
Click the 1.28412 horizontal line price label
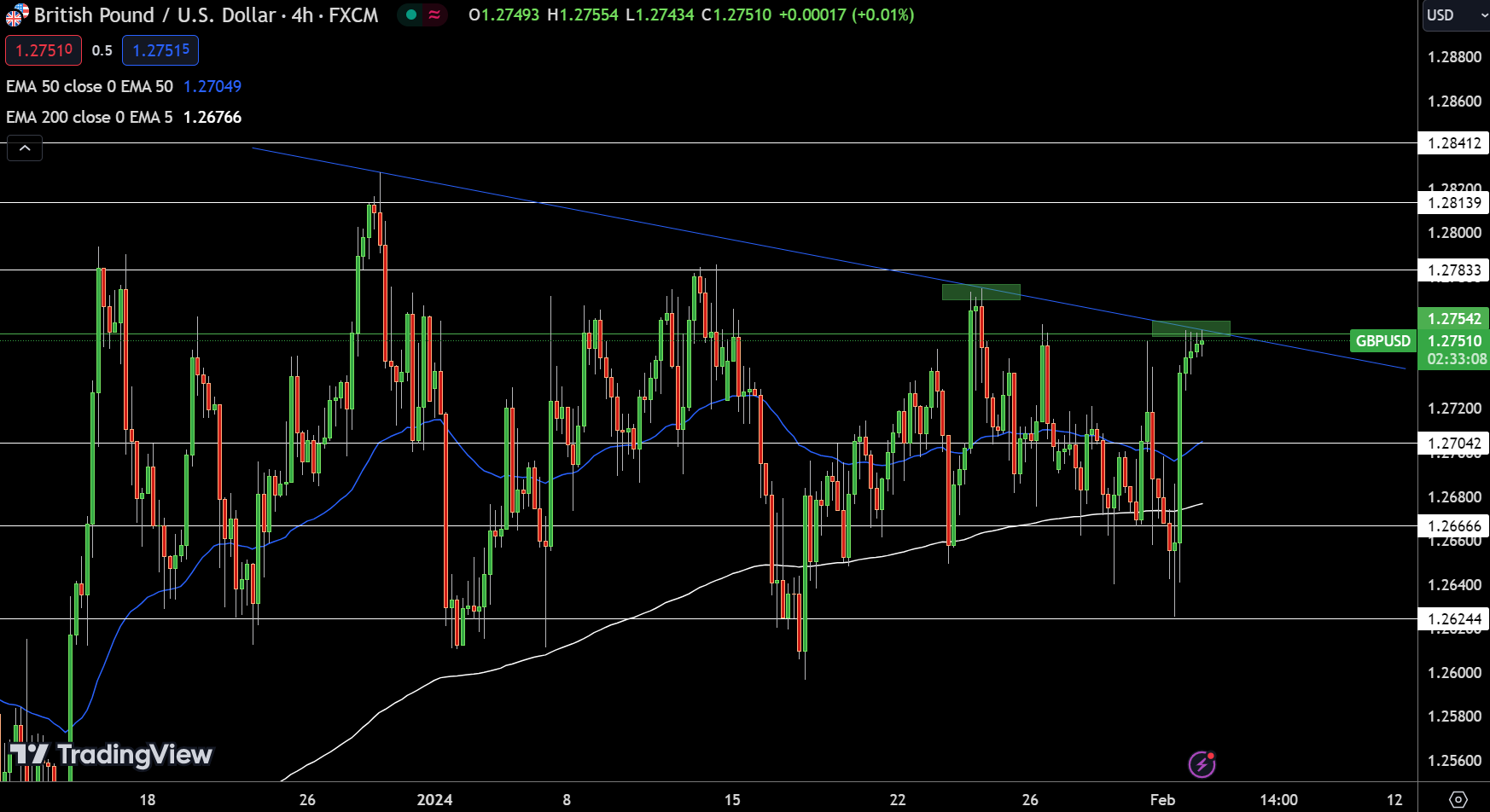click(1454, 142)
